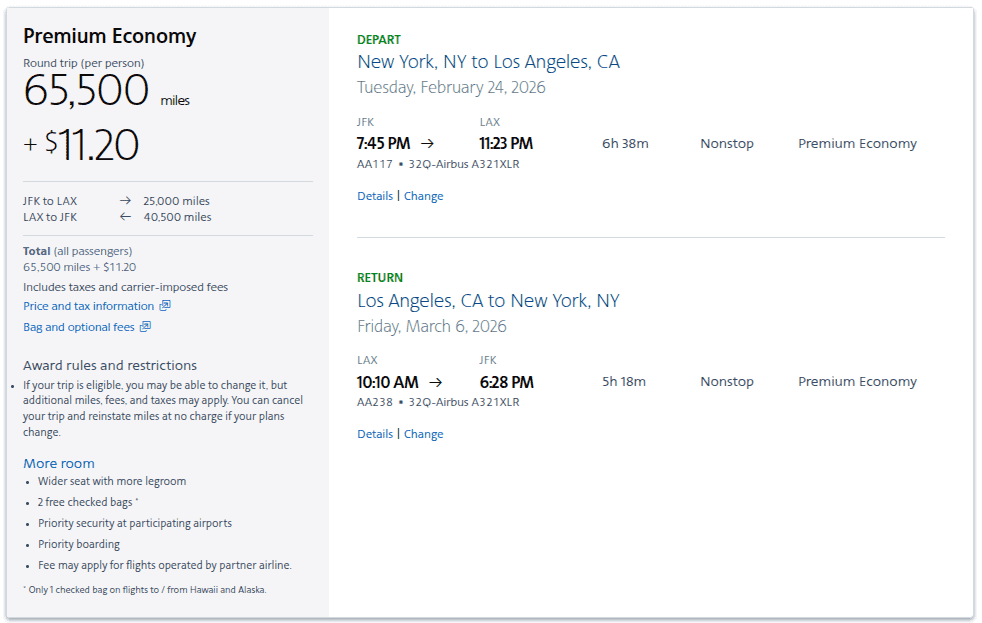Click the Los Angeles to New York route title
The image size is (982, 623).
click(488, 301)
